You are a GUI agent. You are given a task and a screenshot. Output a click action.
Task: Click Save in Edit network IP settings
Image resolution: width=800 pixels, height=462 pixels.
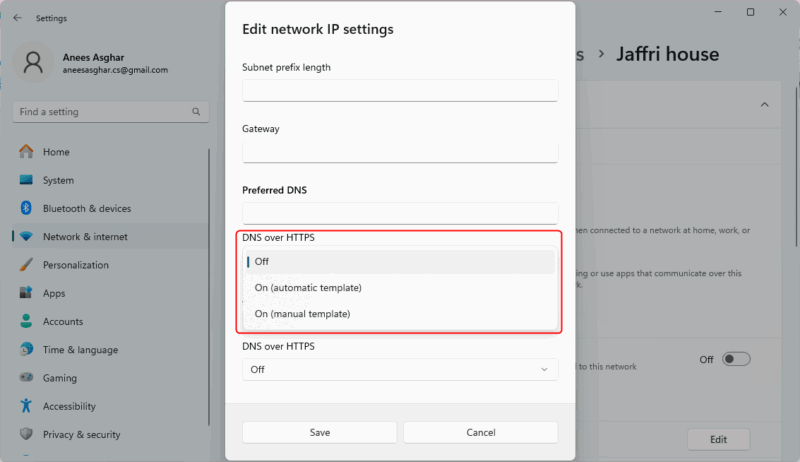click(x=320, y=432)
